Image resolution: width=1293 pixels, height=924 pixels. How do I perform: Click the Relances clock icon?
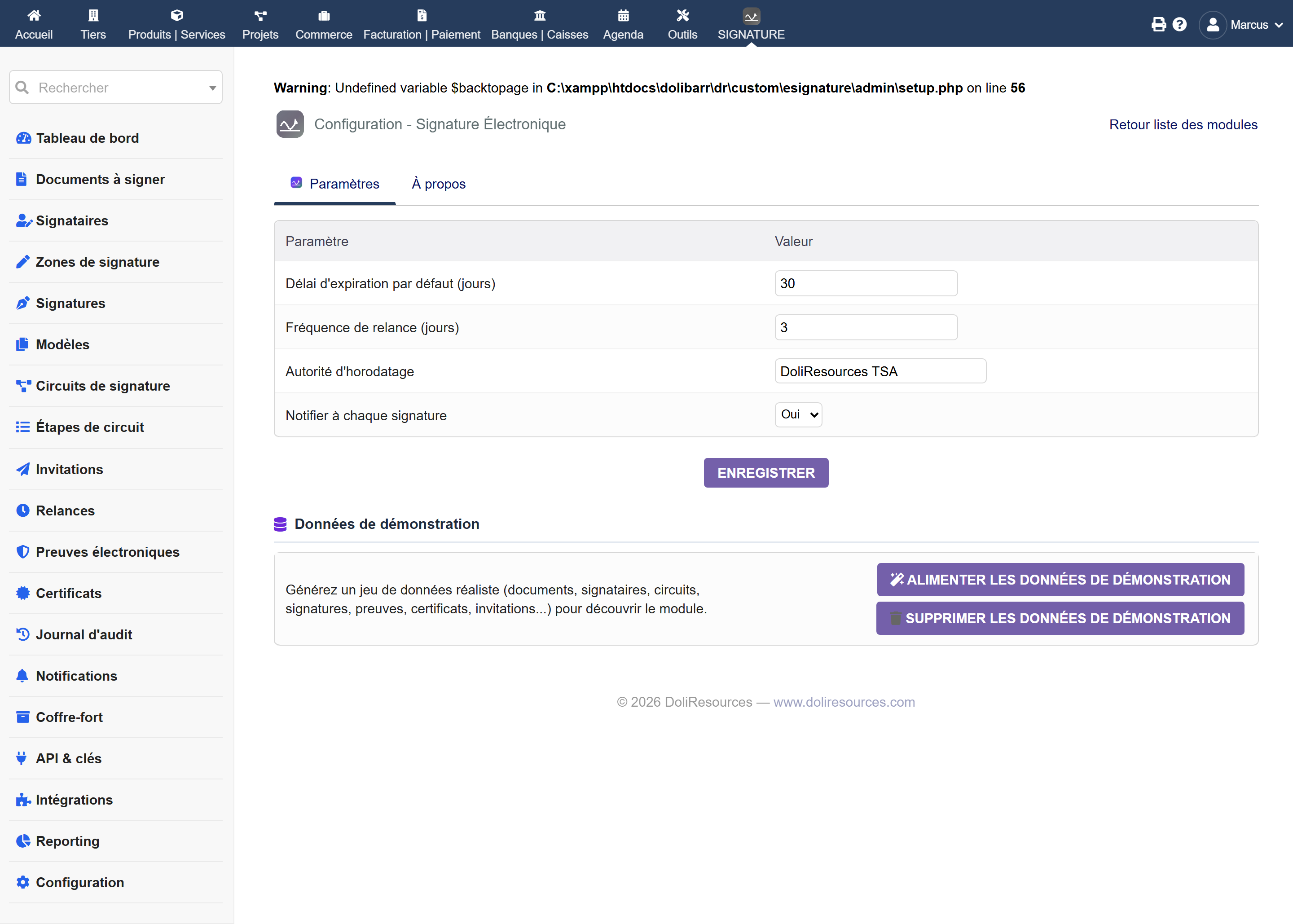click(x=23, y=510)
